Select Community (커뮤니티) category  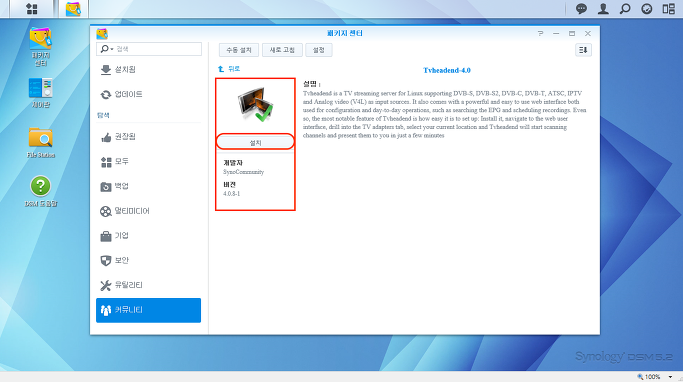tap(149, 310)
